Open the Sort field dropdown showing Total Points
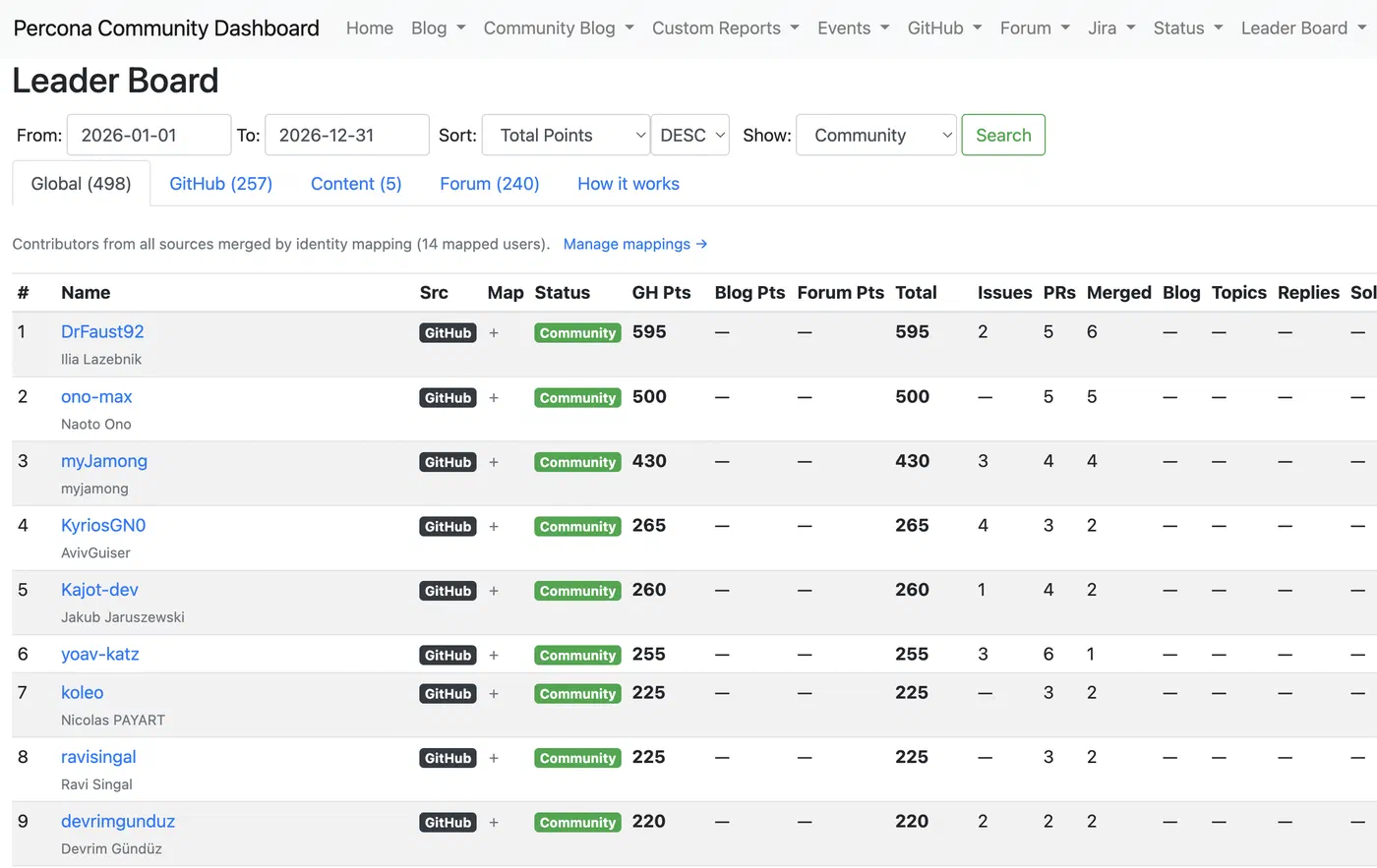1377x868 pixels. 566,135
